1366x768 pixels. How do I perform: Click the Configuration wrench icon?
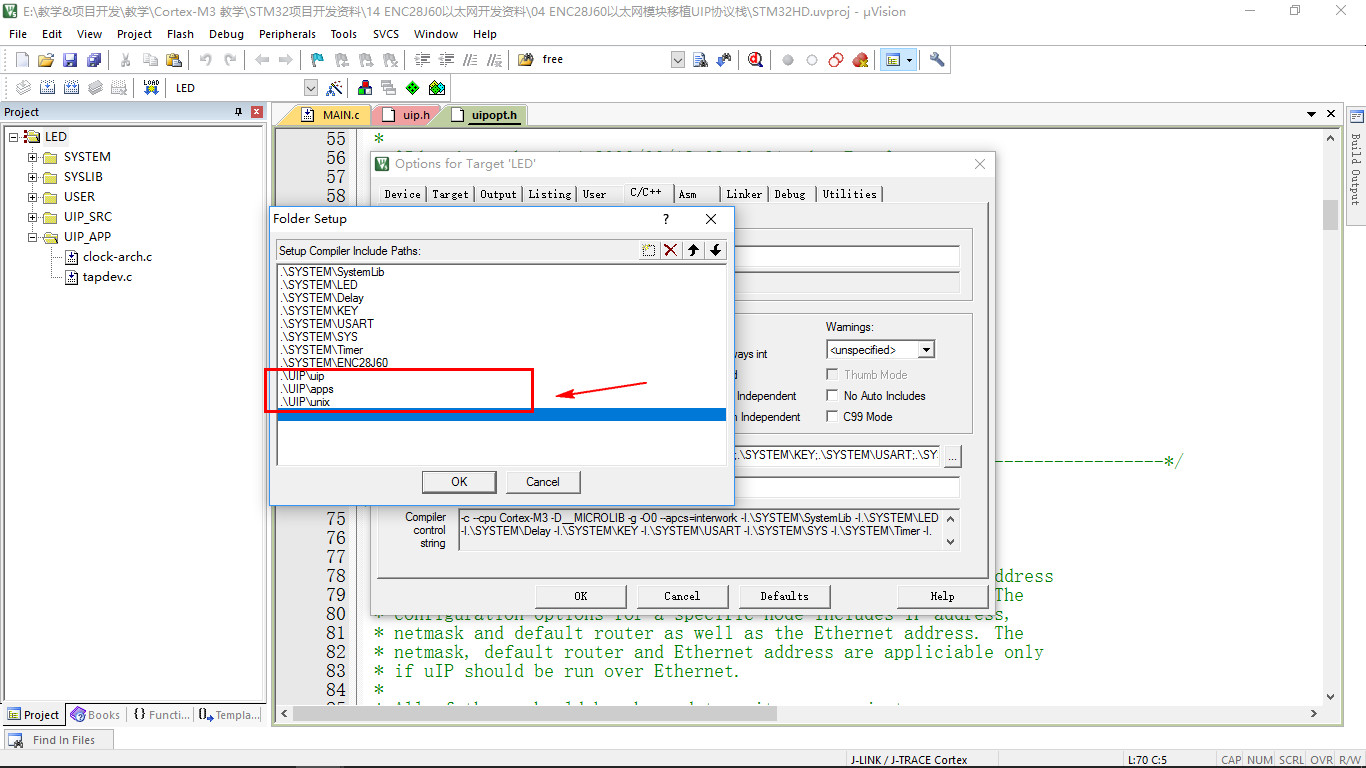click(937, 60)
